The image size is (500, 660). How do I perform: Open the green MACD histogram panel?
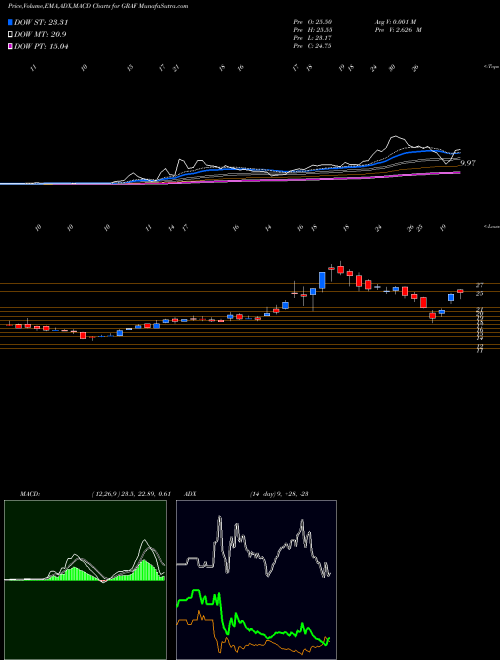(x=85, y=580)
